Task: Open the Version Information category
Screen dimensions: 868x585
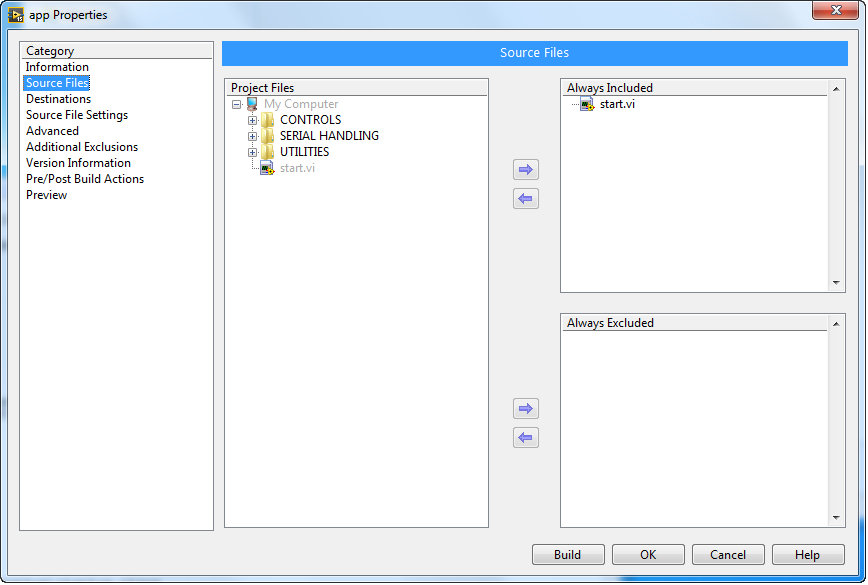Action: [x=78, y=163]
